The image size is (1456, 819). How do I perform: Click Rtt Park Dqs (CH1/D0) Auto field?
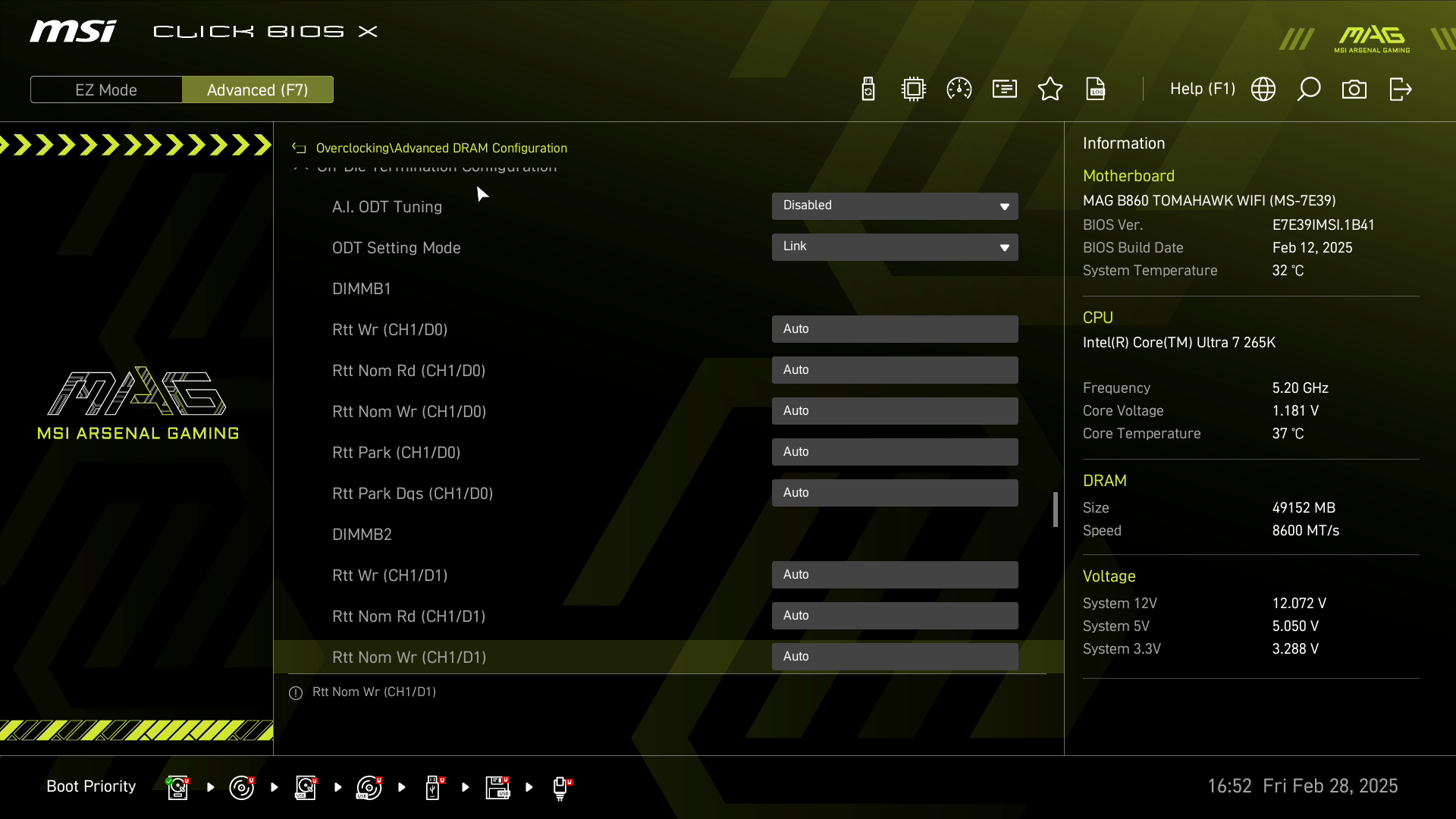(x=895, y=493)
